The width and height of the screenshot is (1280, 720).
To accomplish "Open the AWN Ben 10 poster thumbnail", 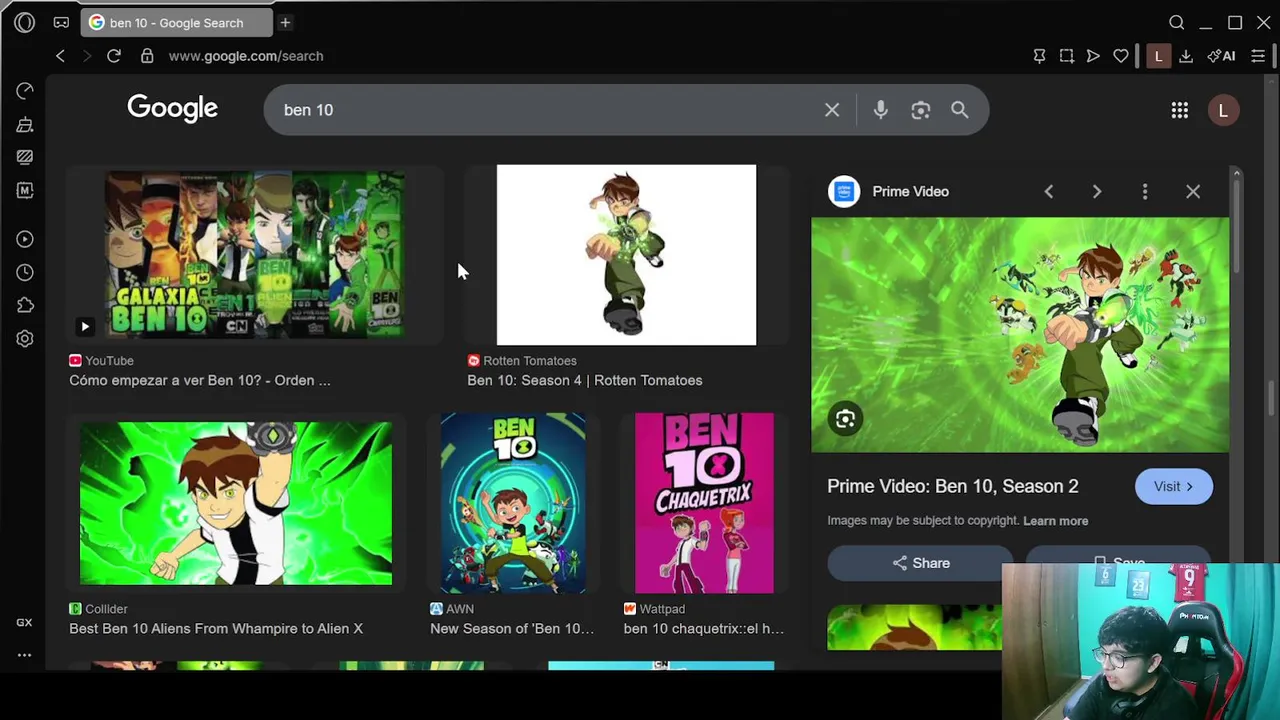I will (513, 503).
